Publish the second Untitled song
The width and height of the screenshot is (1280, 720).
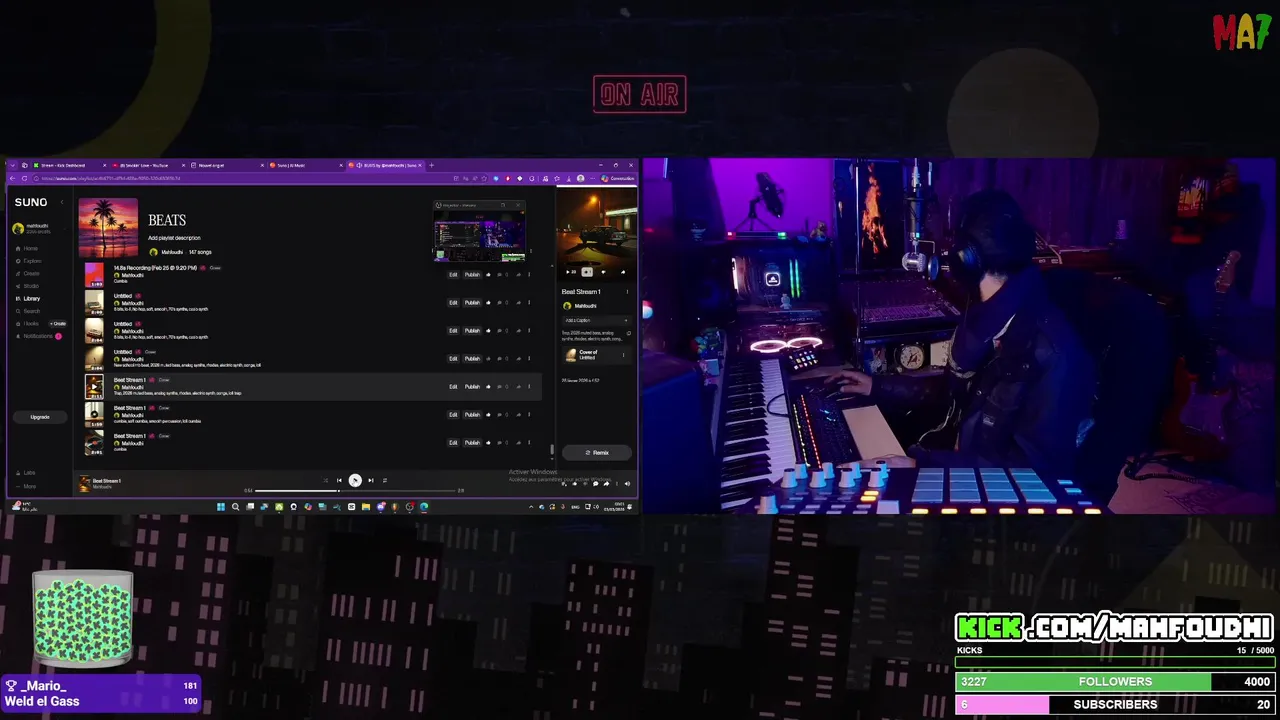472,330
